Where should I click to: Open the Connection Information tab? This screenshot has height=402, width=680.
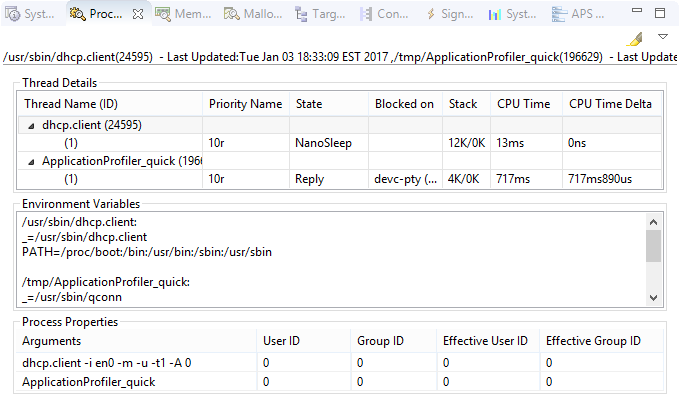[384, 14]
